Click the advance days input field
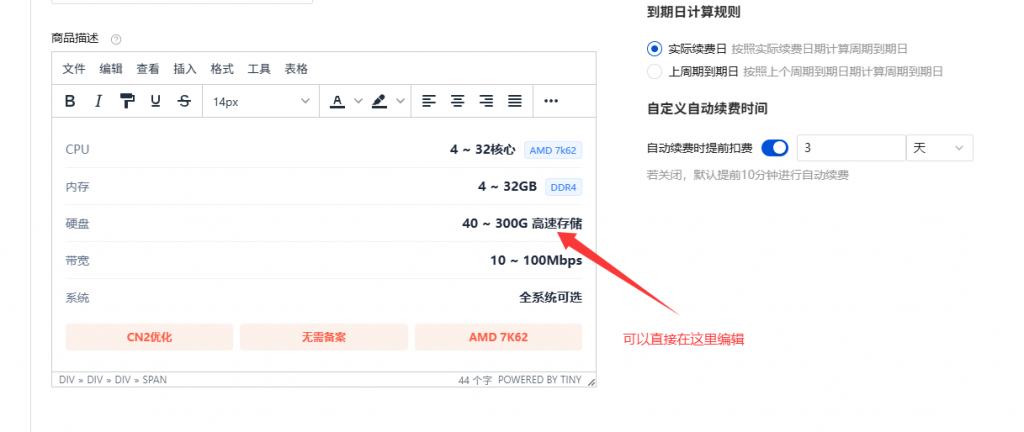1024x432 pixels. [x=850, y=148]
